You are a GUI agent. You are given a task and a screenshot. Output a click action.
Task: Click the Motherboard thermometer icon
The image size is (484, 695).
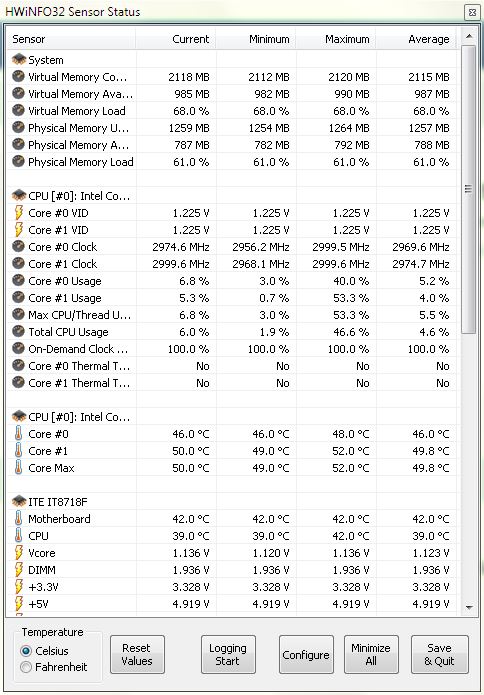tap(18, 519)
